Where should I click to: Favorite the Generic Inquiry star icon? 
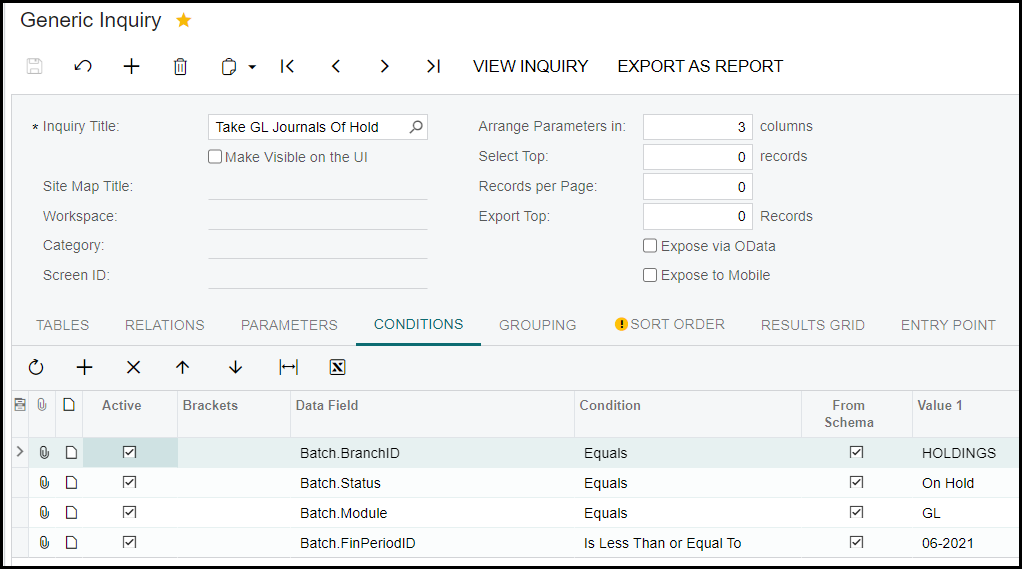point(184,20)
